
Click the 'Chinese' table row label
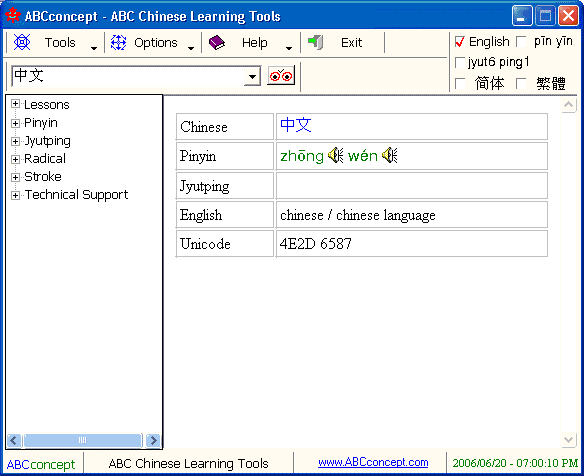pos(204,127)
